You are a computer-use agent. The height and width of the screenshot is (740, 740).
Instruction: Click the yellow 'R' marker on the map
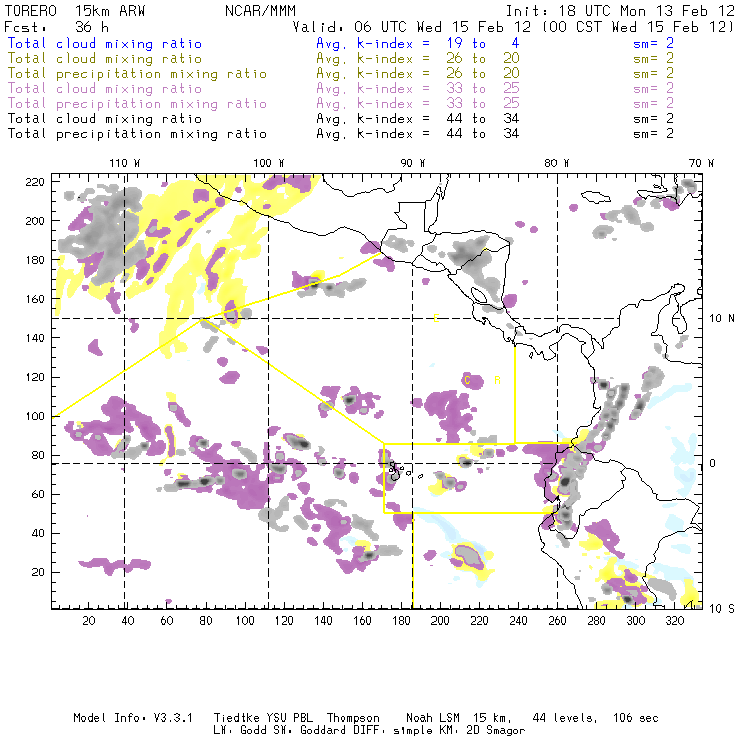[497, 380]
